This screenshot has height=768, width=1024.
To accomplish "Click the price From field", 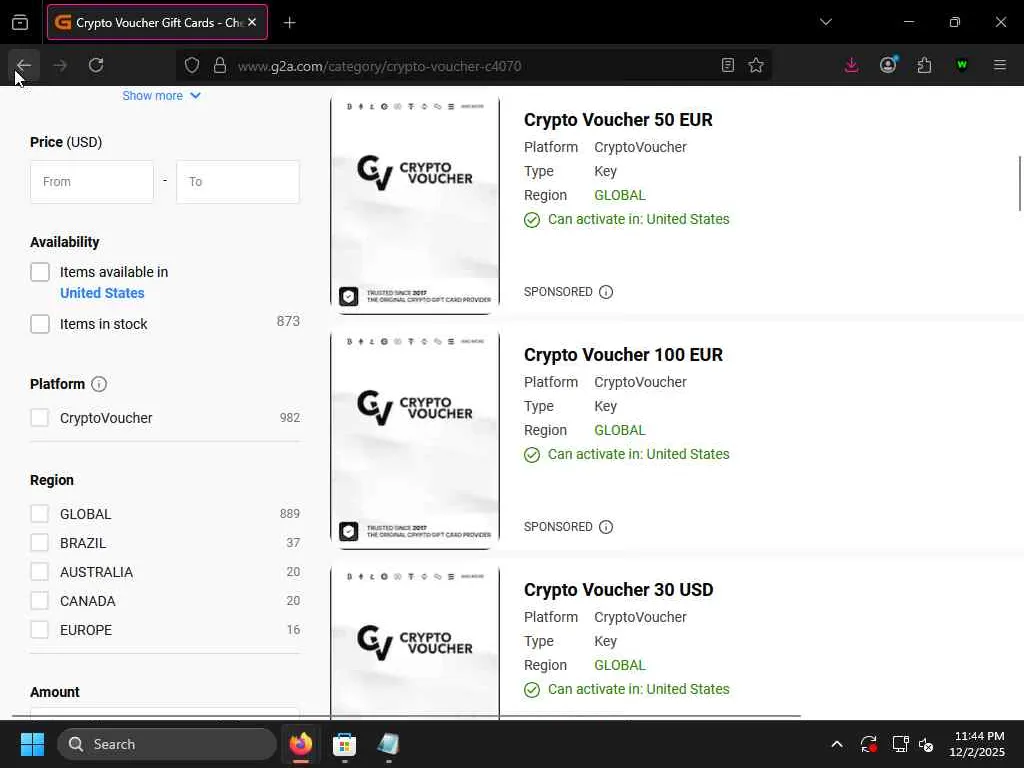I will coord(92,182).
